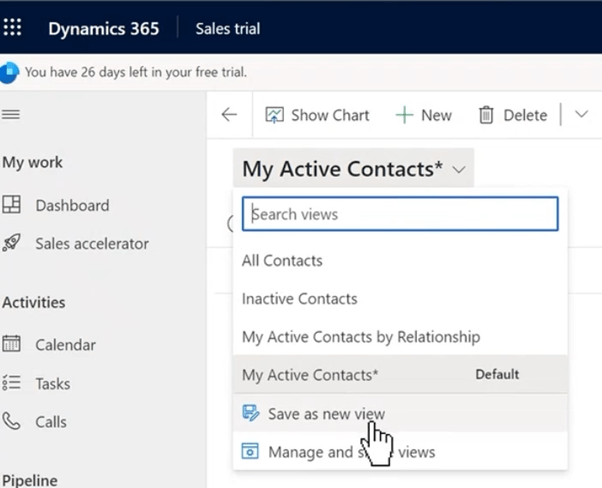Click the Activities group header
This screenshot has height=488, width=602.
[x=34, y=303]
